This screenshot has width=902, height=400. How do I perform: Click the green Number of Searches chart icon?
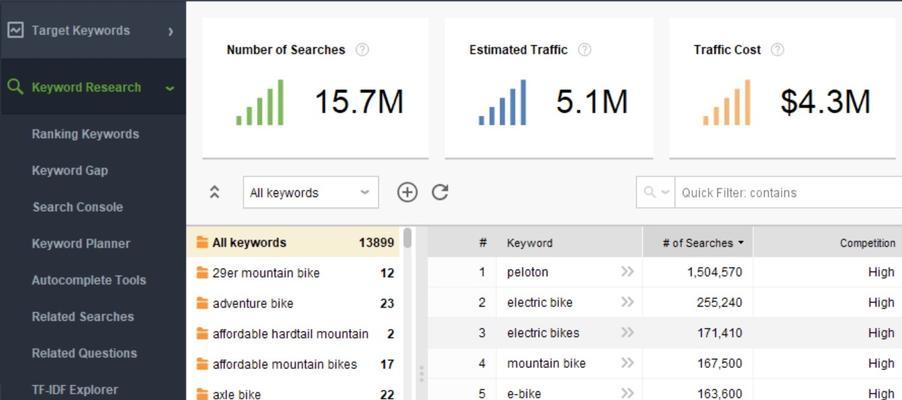click(x=259, y=102)
